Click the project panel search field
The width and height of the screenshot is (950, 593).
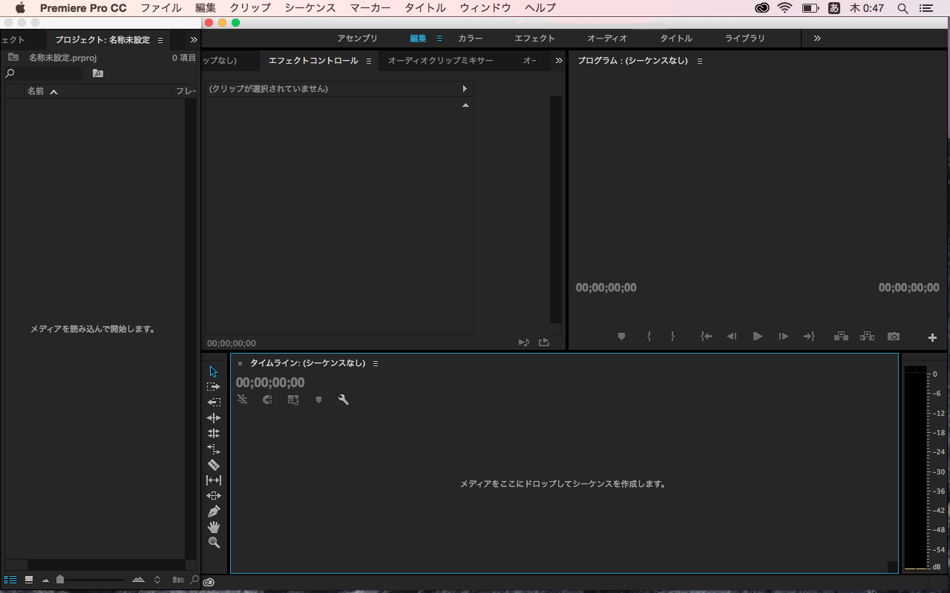(x=50, y=73)
